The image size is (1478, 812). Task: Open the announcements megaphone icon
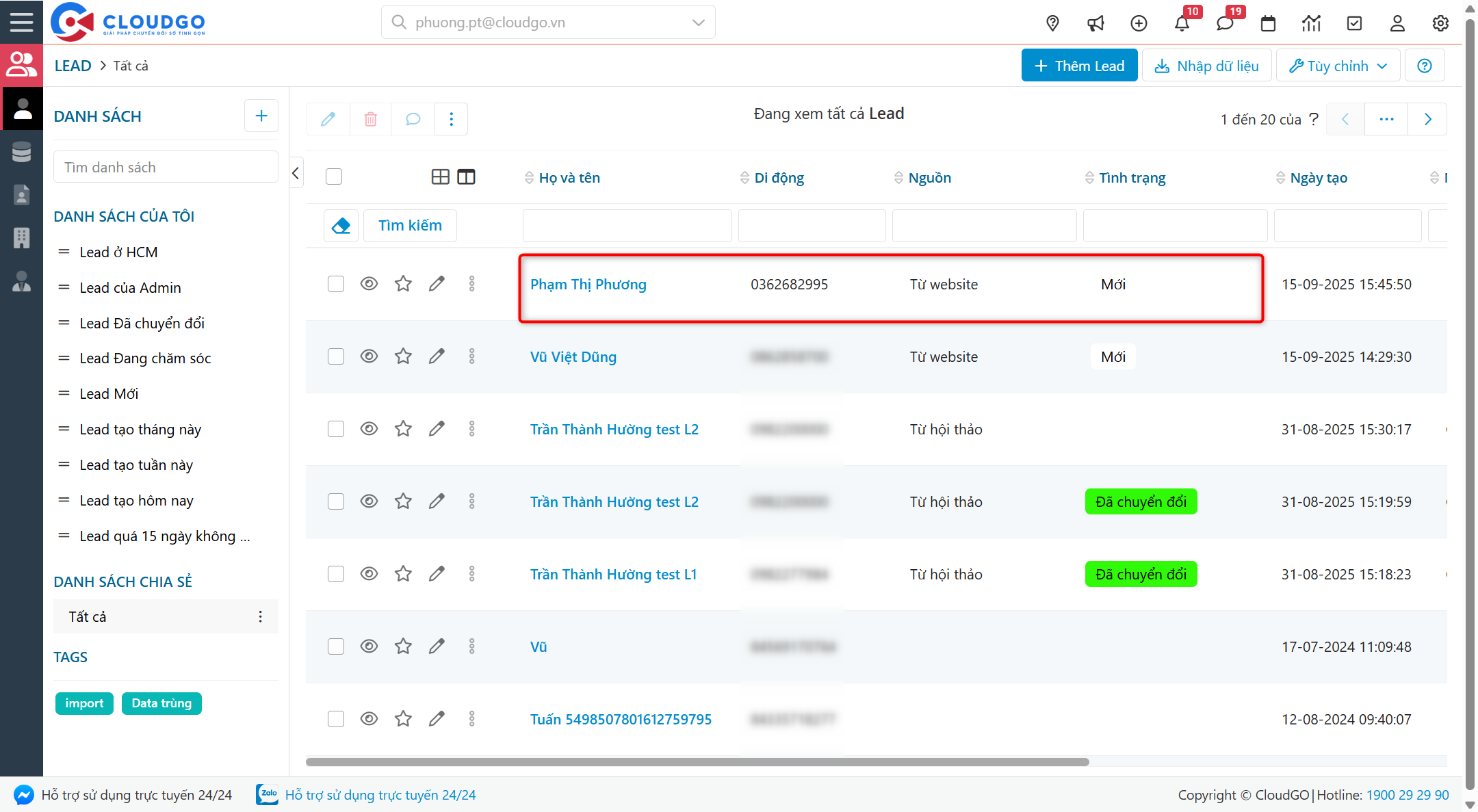tap(1095, 23)
